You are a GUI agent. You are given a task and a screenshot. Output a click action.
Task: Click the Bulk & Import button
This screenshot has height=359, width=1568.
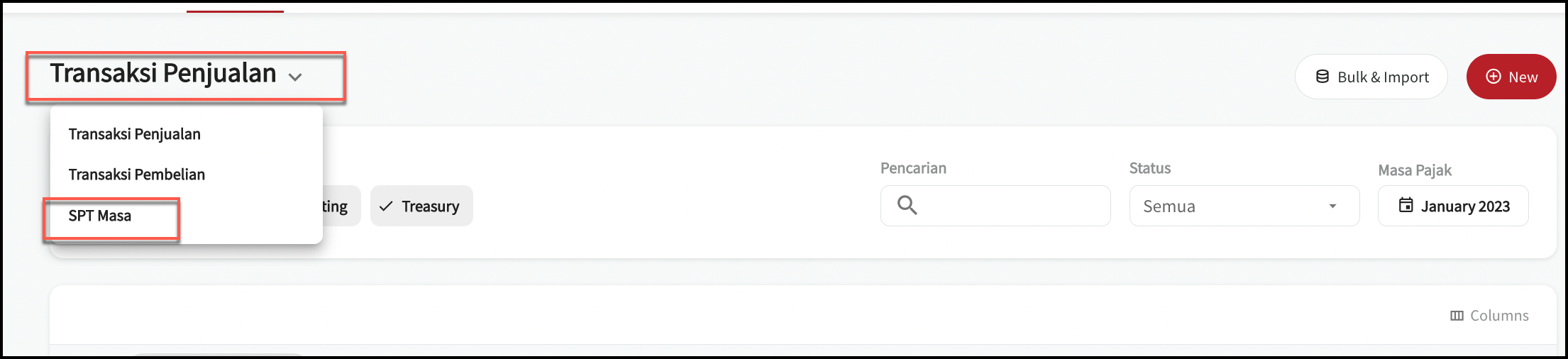[1371, 77]
